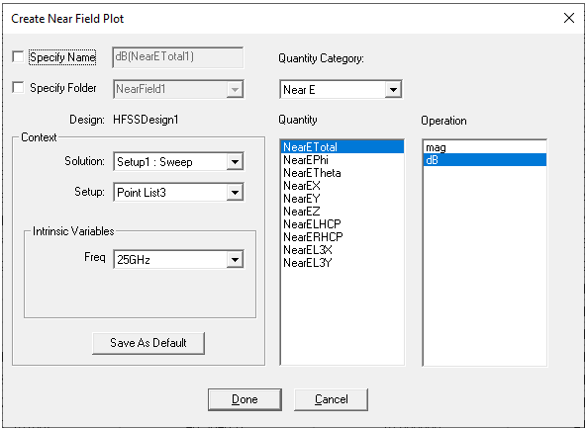
Task: Select the dB operation
Action: [484, 160]
